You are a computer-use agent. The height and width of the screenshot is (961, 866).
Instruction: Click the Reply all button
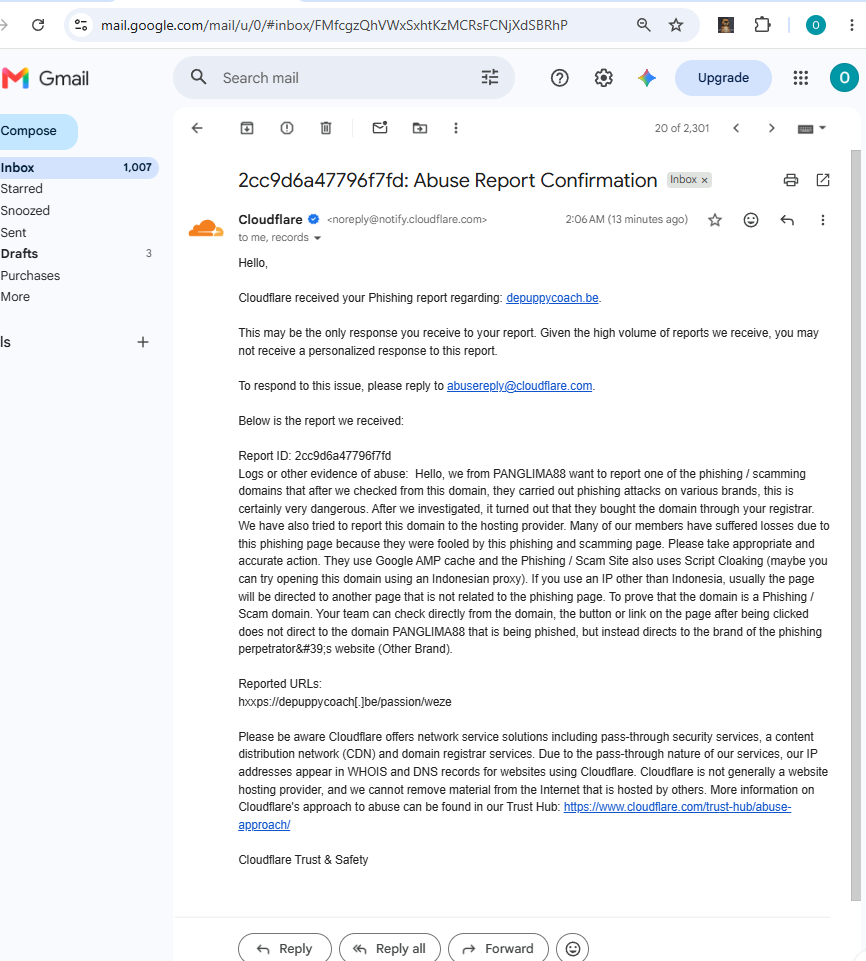click(x=390, y=949)
